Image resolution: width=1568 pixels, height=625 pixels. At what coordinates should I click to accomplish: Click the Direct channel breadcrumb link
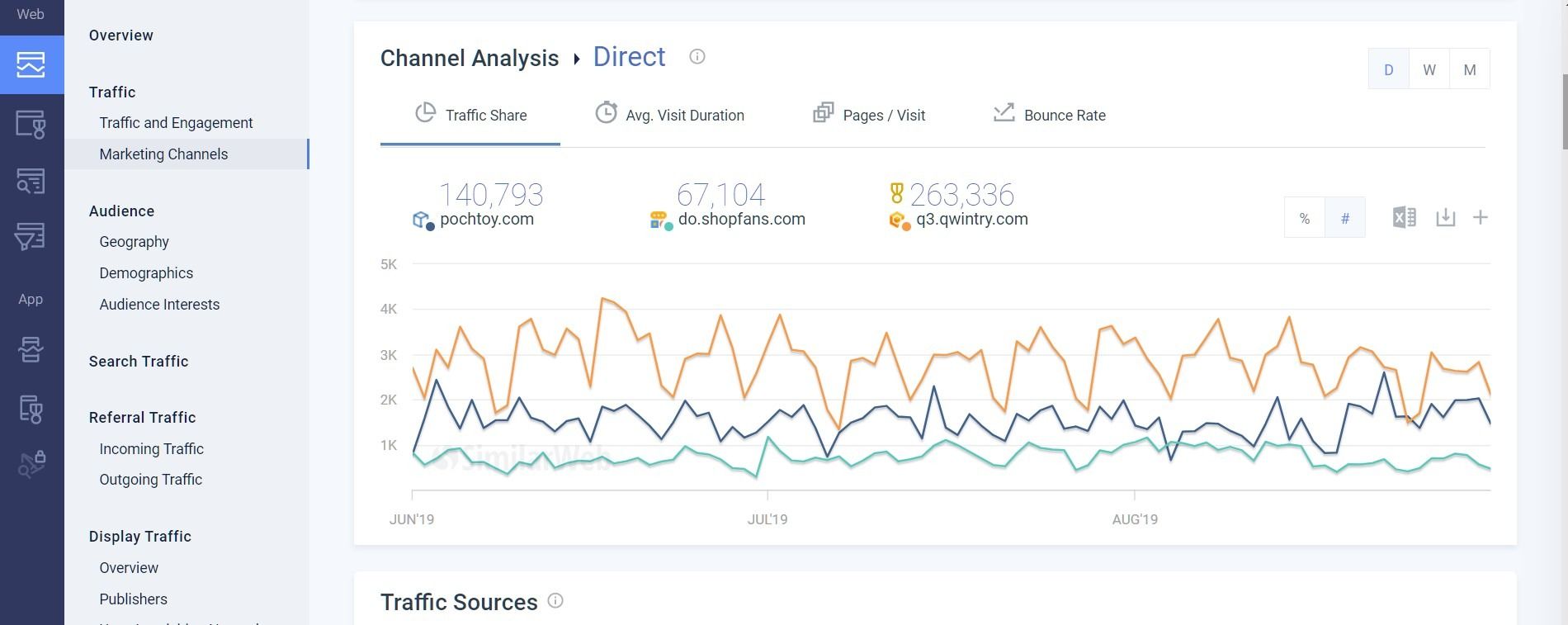(x=629, y=56)
